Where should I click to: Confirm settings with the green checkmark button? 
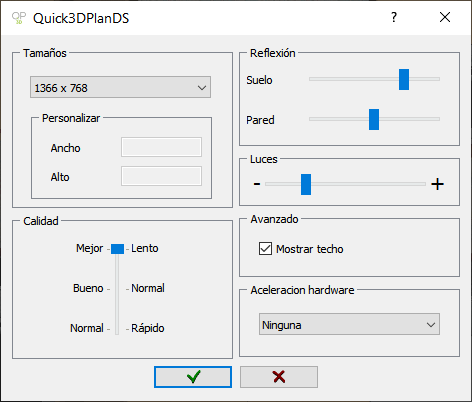pyautogui.click(x=193, y=377)
